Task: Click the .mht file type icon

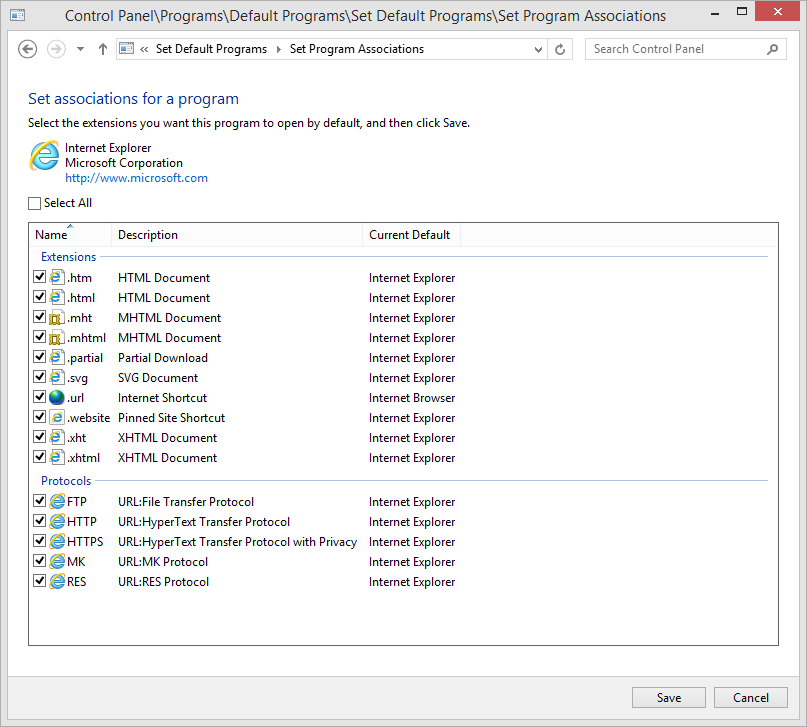Action: tap(57, 317)
